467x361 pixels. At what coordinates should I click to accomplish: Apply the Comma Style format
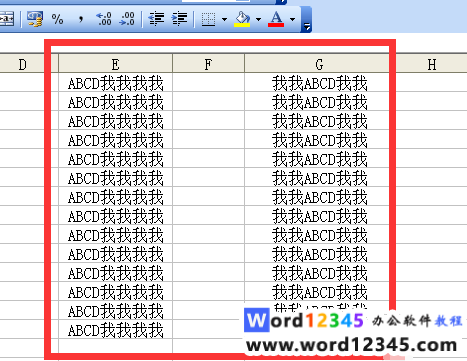[x=80, y=19]
